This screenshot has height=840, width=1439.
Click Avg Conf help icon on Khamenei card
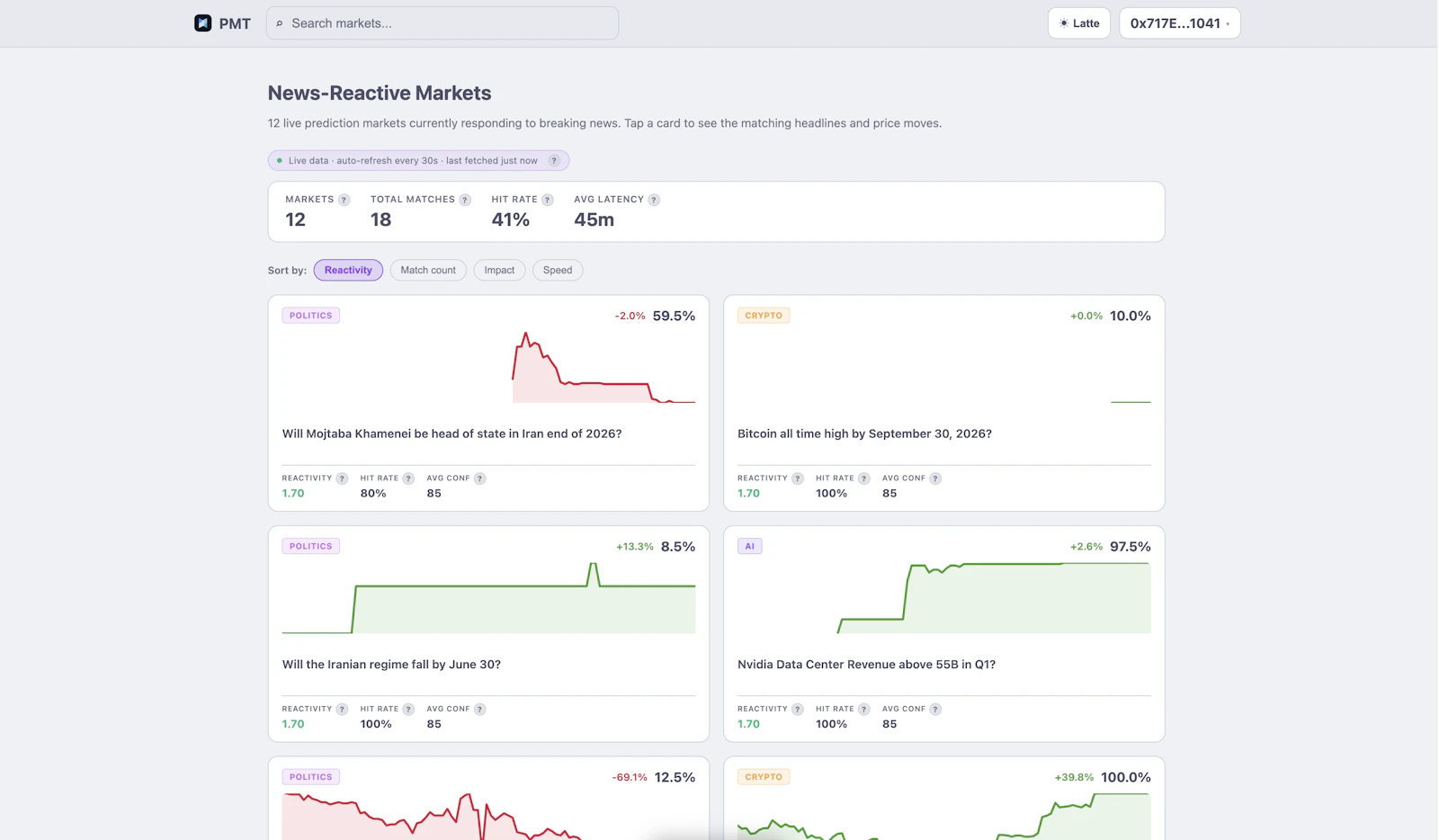click(x=480, y=478)
